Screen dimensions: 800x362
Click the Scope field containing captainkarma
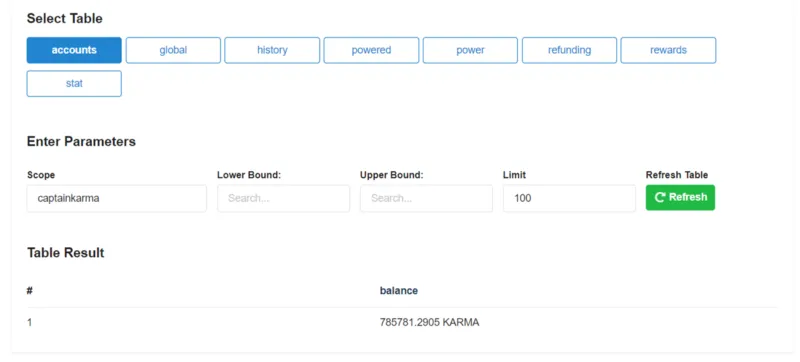click(x=117, y=198)
